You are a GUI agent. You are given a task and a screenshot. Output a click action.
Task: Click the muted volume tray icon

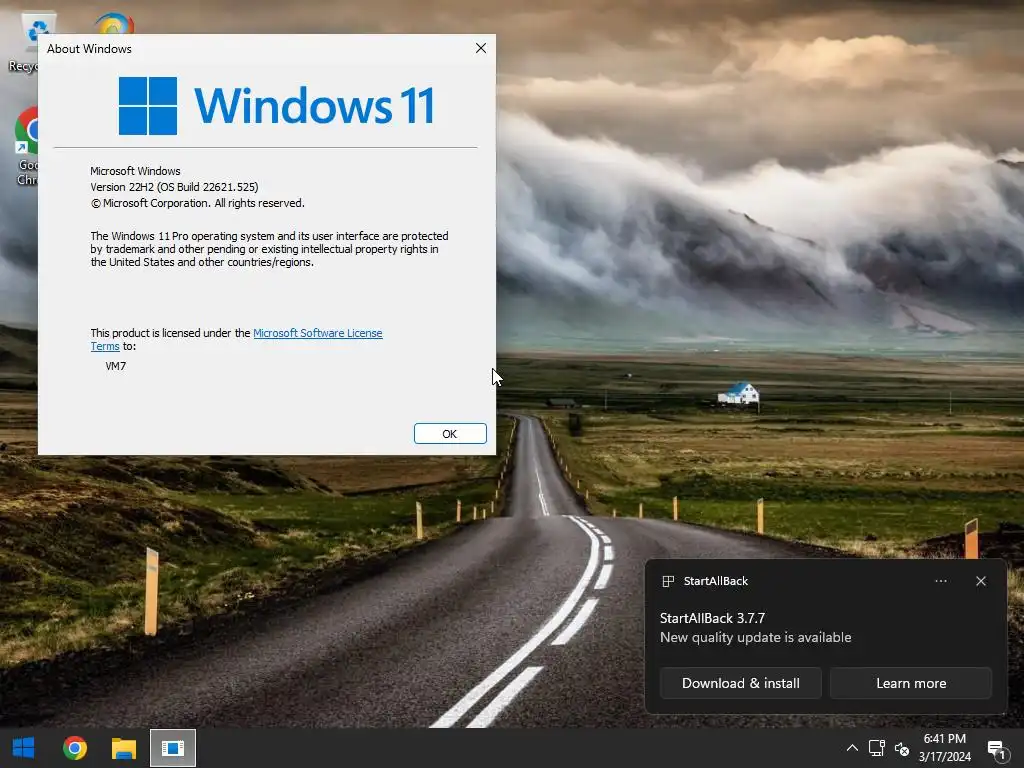[x=902, y=748]
